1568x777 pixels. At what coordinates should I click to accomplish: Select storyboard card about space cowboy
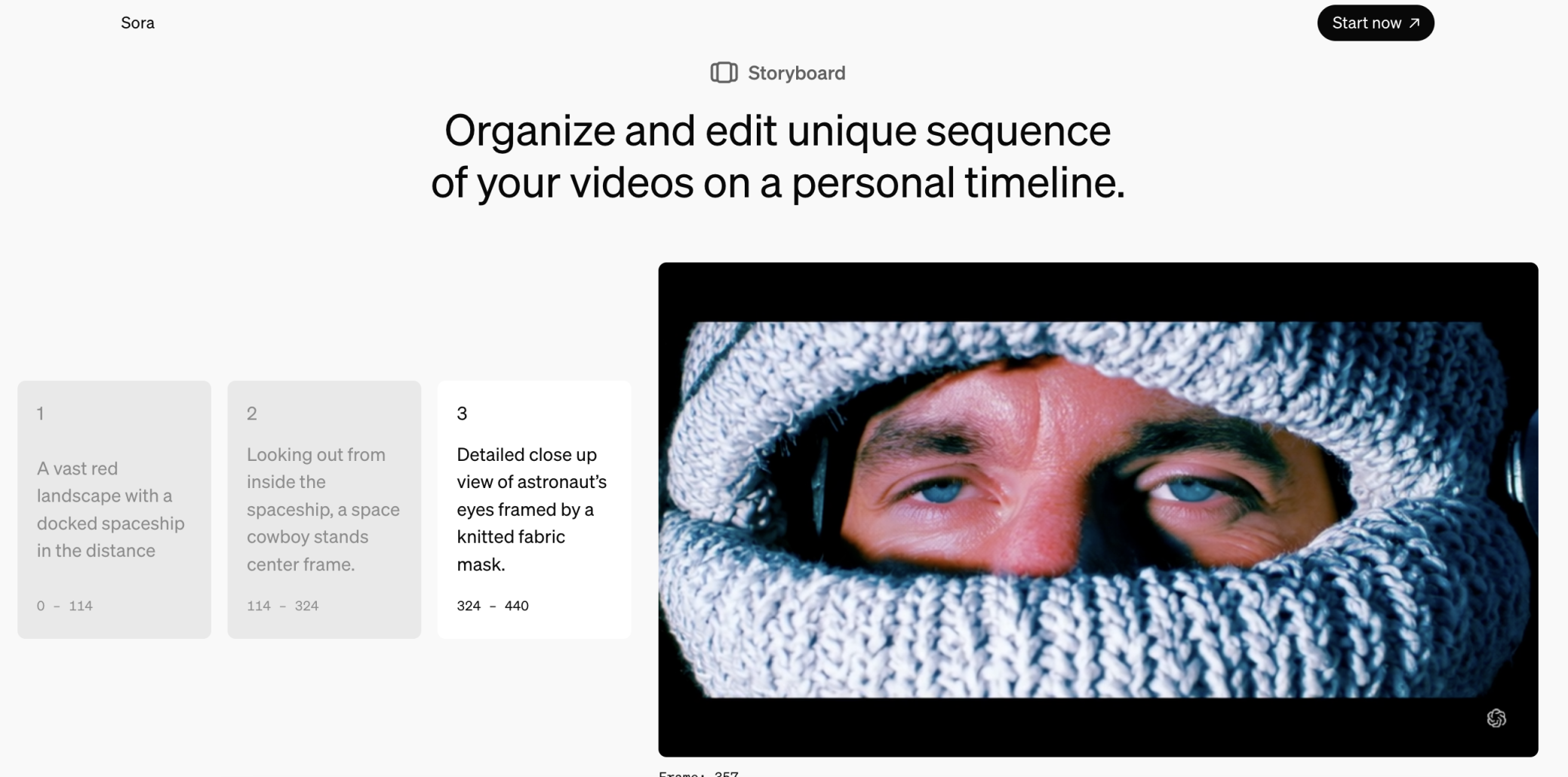coord(324,509)
